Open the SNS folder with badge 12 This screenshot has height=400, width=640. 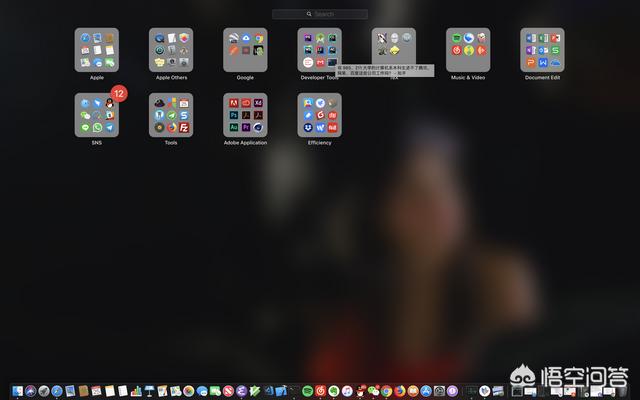point(97,115)
